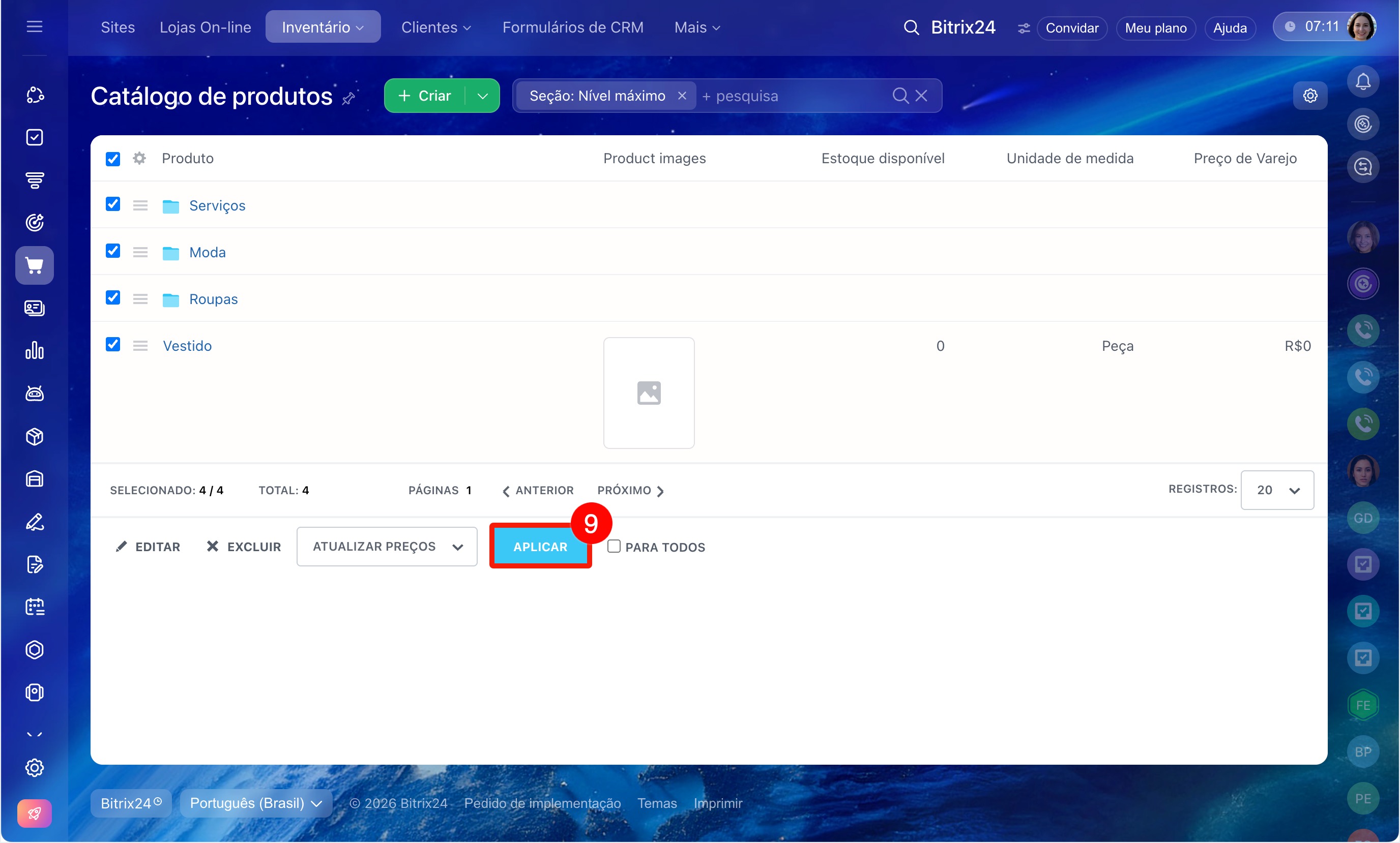The image size is (1400, 843).
Task: Click the column settings gear near Produto
Action: 139,159
